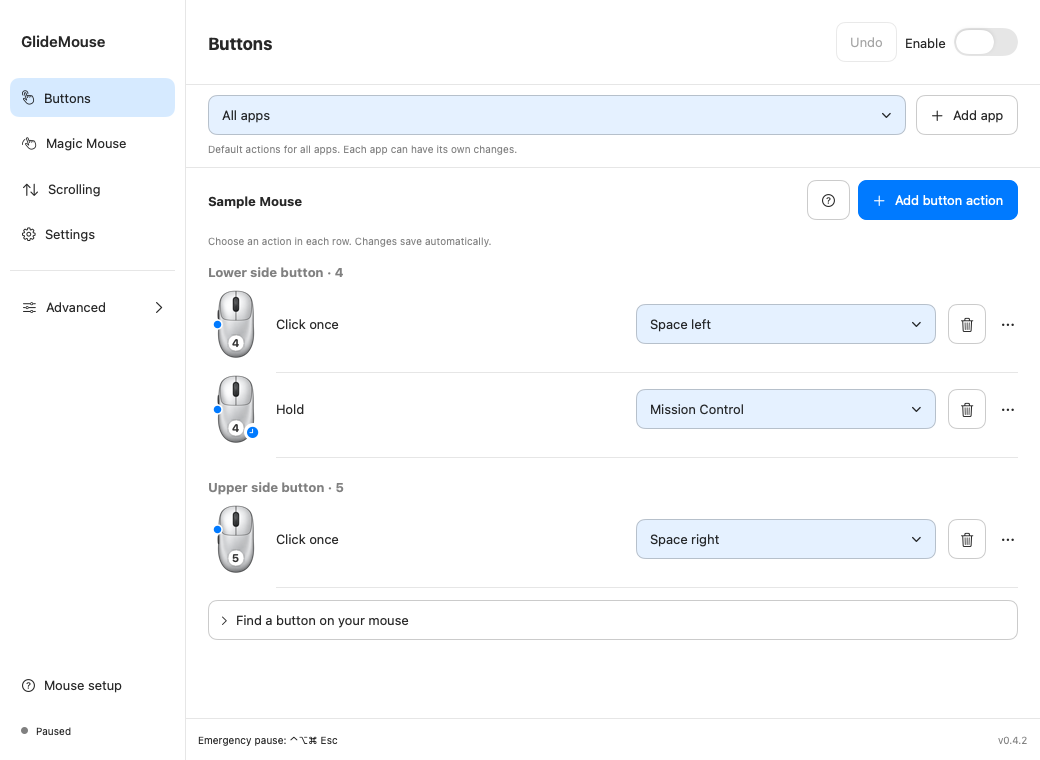The height and width of the screenshot is (760, 1040).
Task: Click the Click once label under Lower side button
Action: click(x=307, y=324)
